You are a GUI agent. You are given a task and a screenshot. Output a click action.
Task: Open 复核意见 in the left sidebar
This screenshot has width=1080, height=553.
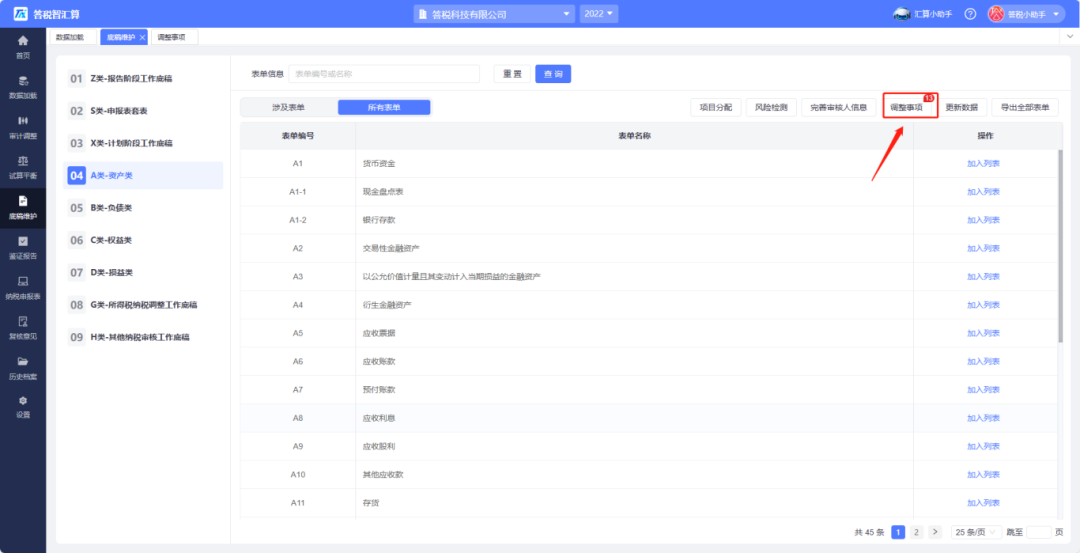(x=23, y=328)
